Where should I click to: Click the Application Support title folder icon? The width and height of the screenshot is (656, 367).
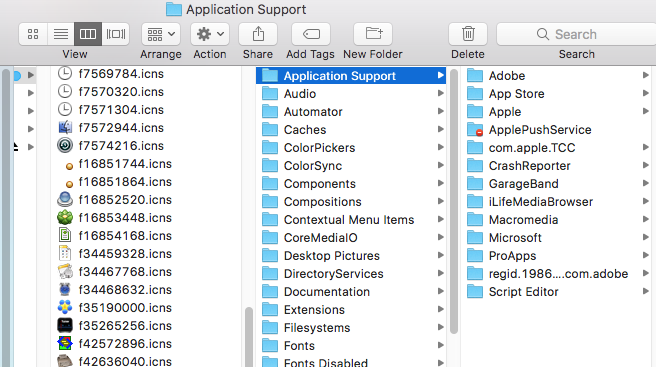click(174, 9)
